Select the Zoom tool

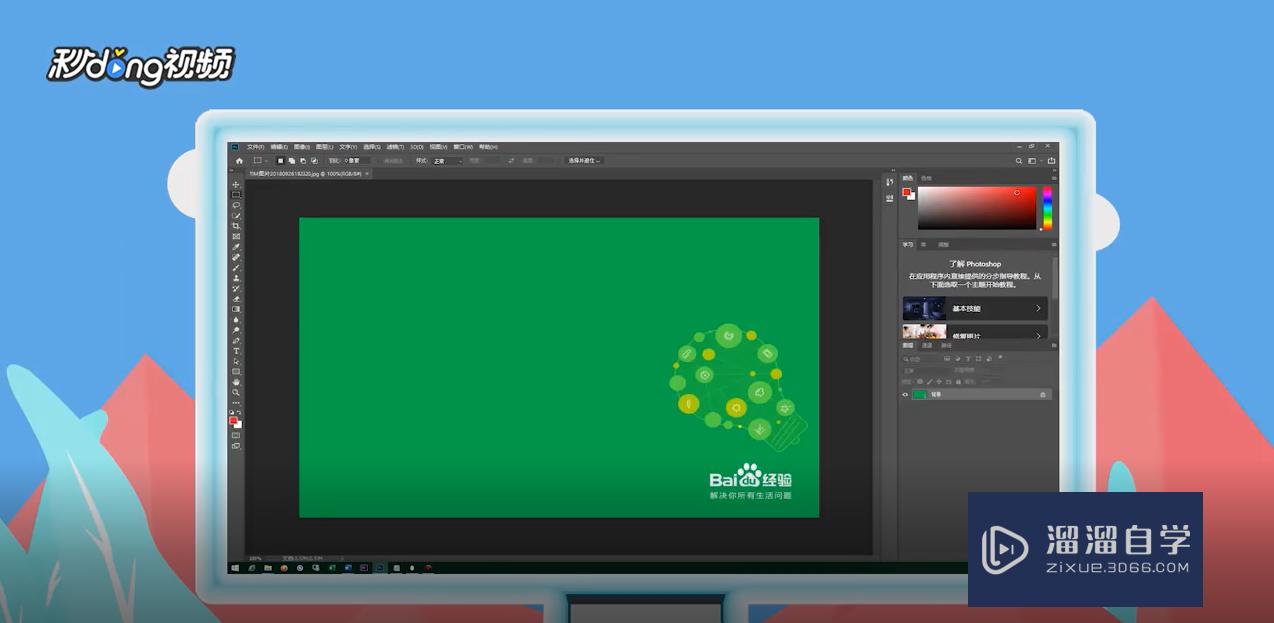pos(236,392)
